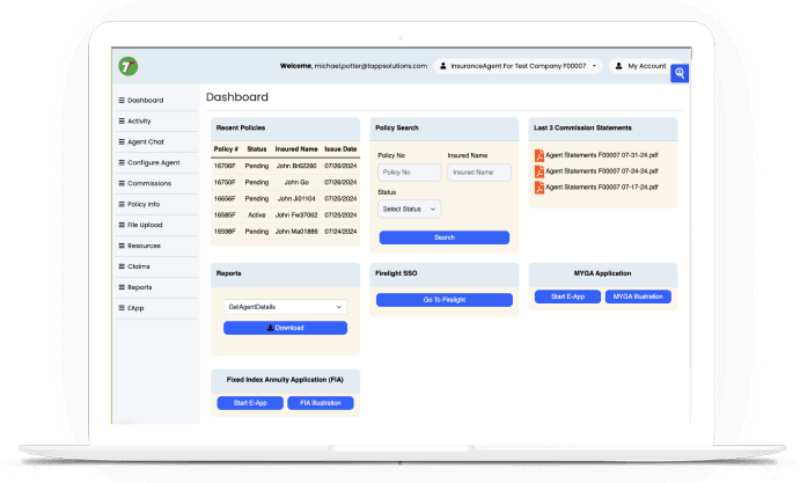Focus the Insured Name text field
This screenshot has height=483, width=800.
[x=479, y=173]
